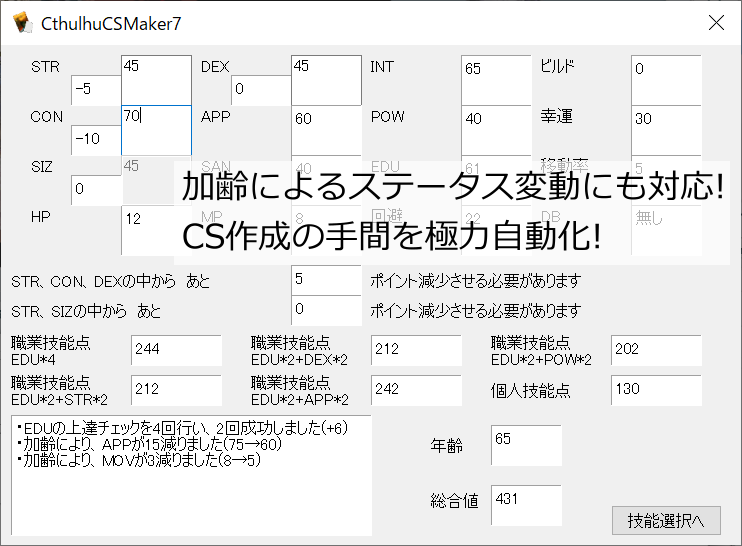Click the ビルド field showing 0
This screenshot has height=546, width=742.
[x=666, y=80]
